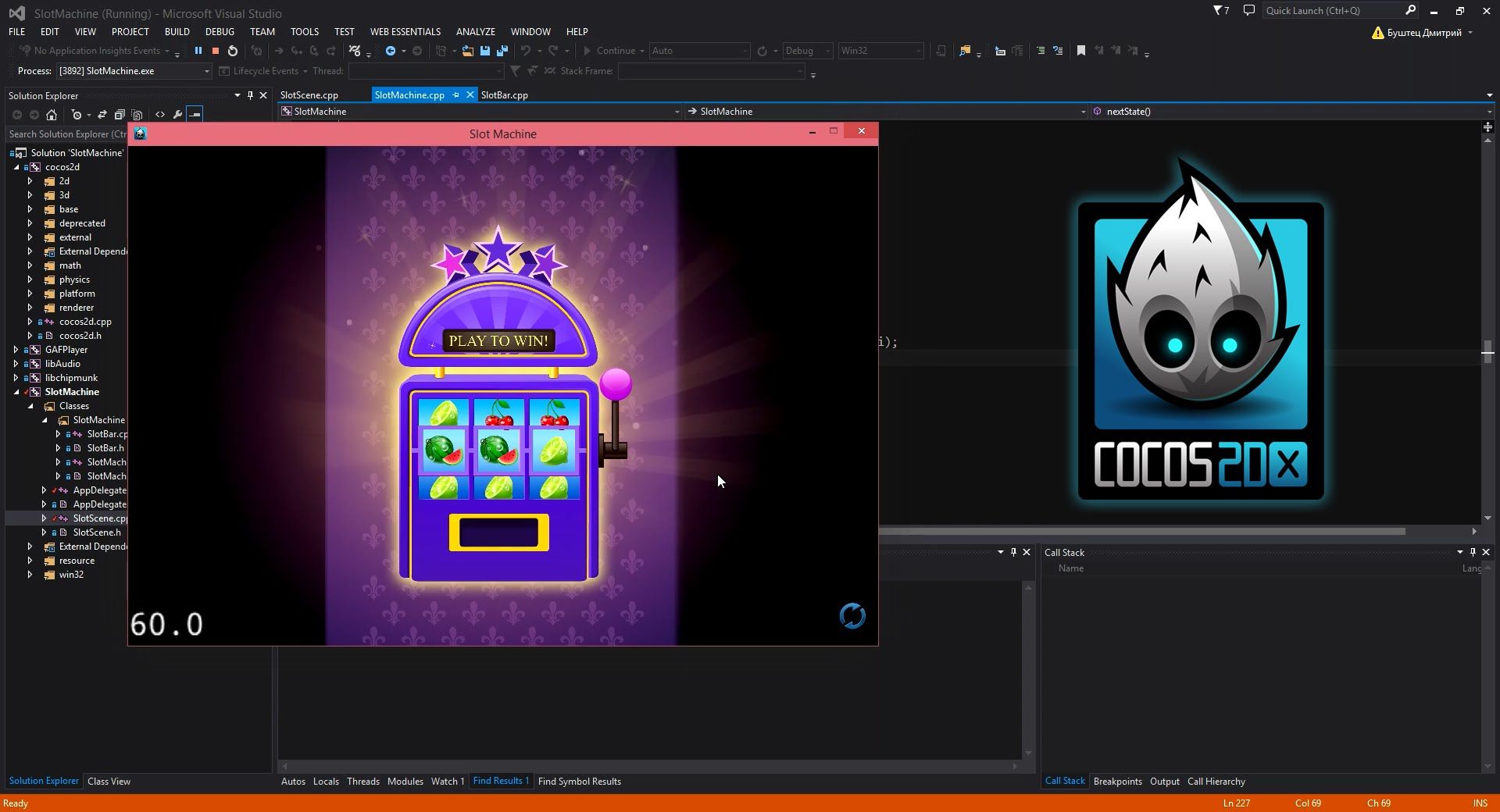Click the spin lever of the slot machine
1500x812 pixels.
[x=616, y=384]
